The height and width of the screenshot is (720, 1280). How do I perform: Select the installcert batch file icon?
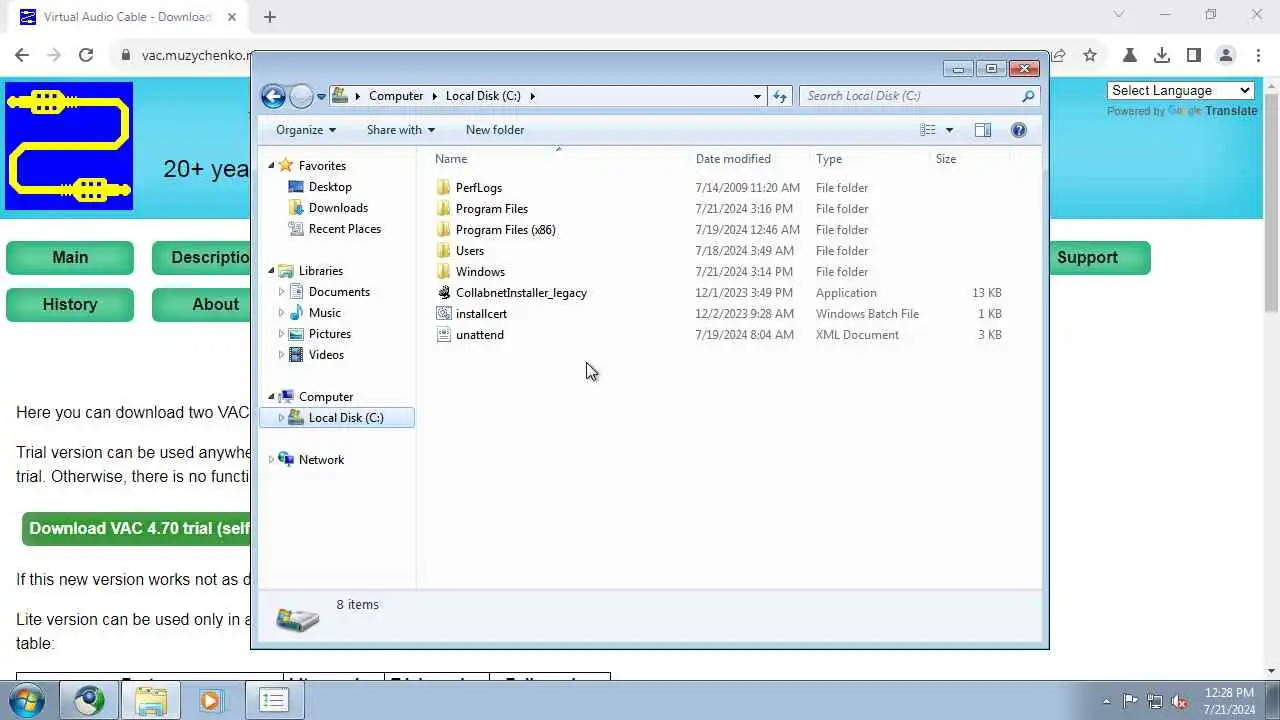(444, 314)
